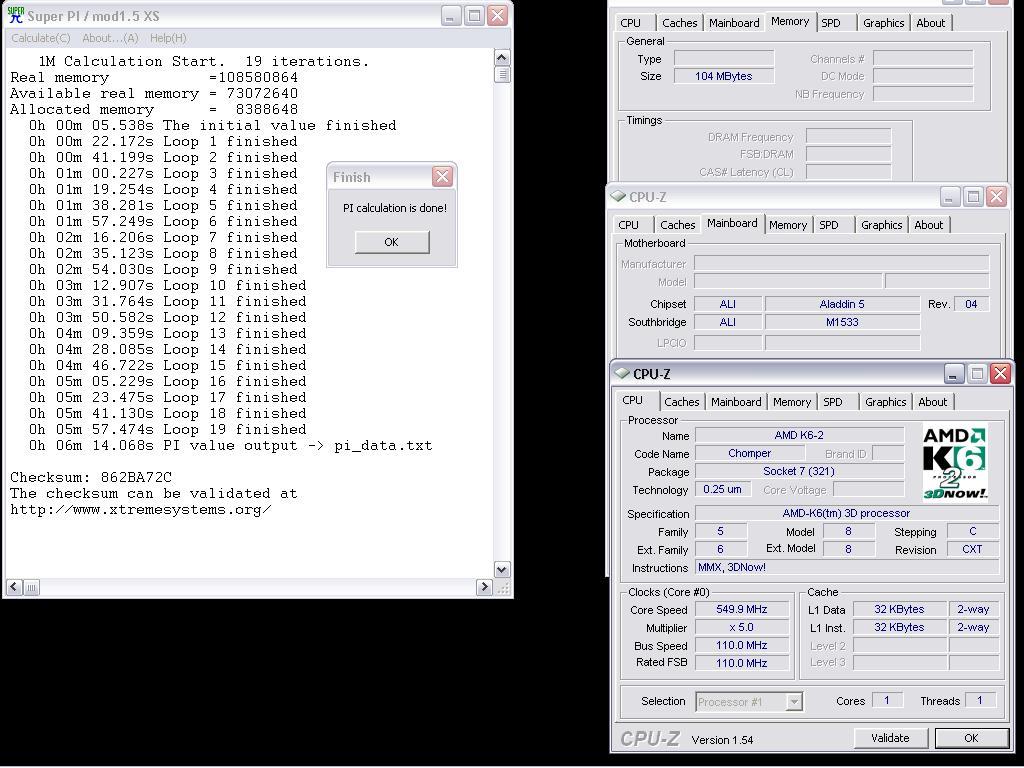Click the Cores count field
The height and width of the screenshot is (768, 1024).
887,701
